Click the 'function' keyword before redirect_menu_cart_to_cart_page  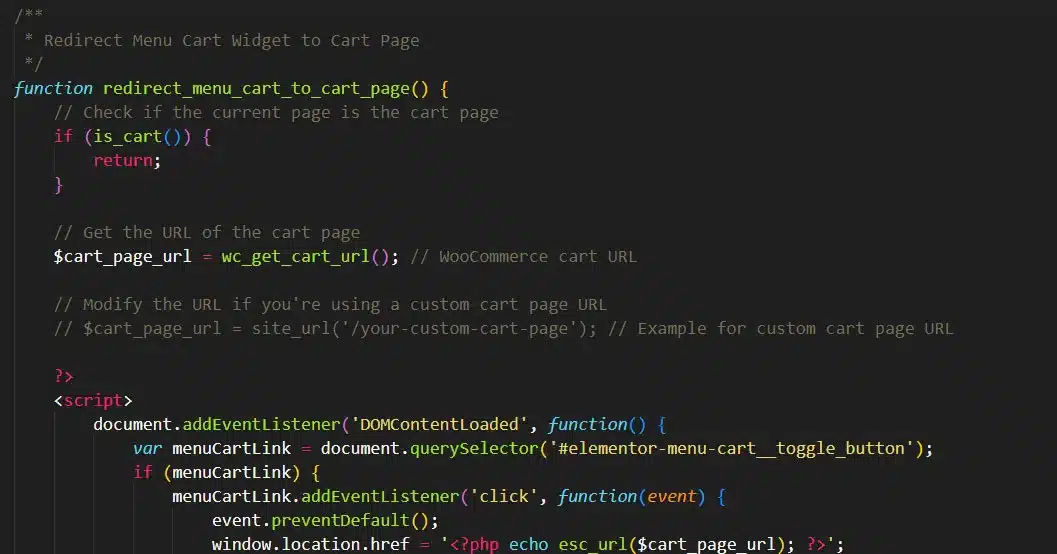tap(53, 89)
